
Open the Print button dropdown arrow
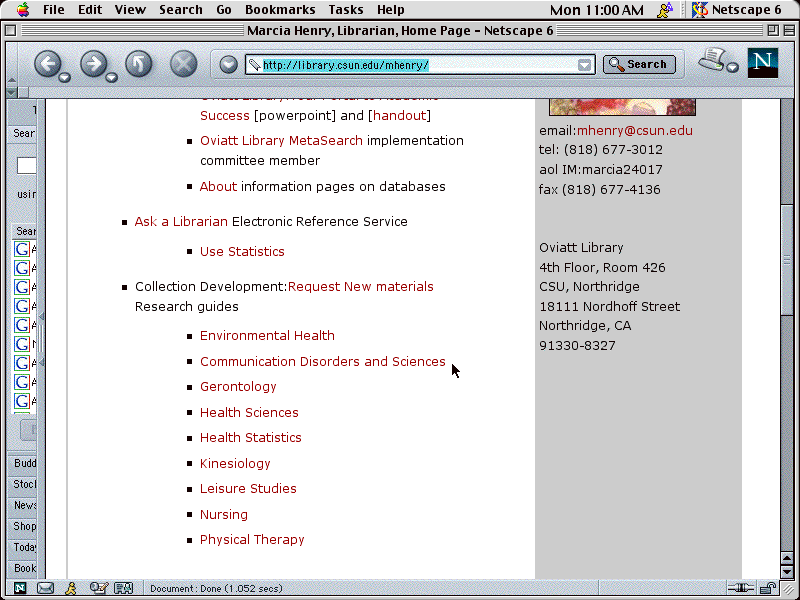733,67
